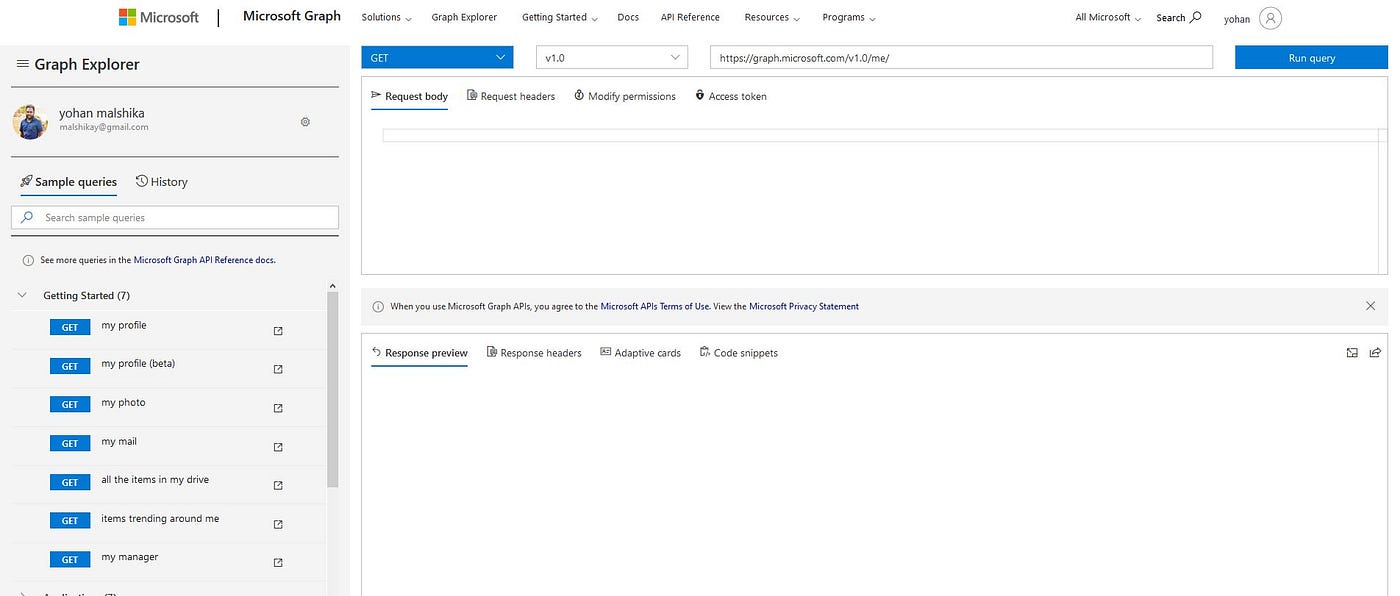Open the Adaptive cards tab
The image size is (1400, 596).
point(641,353)
